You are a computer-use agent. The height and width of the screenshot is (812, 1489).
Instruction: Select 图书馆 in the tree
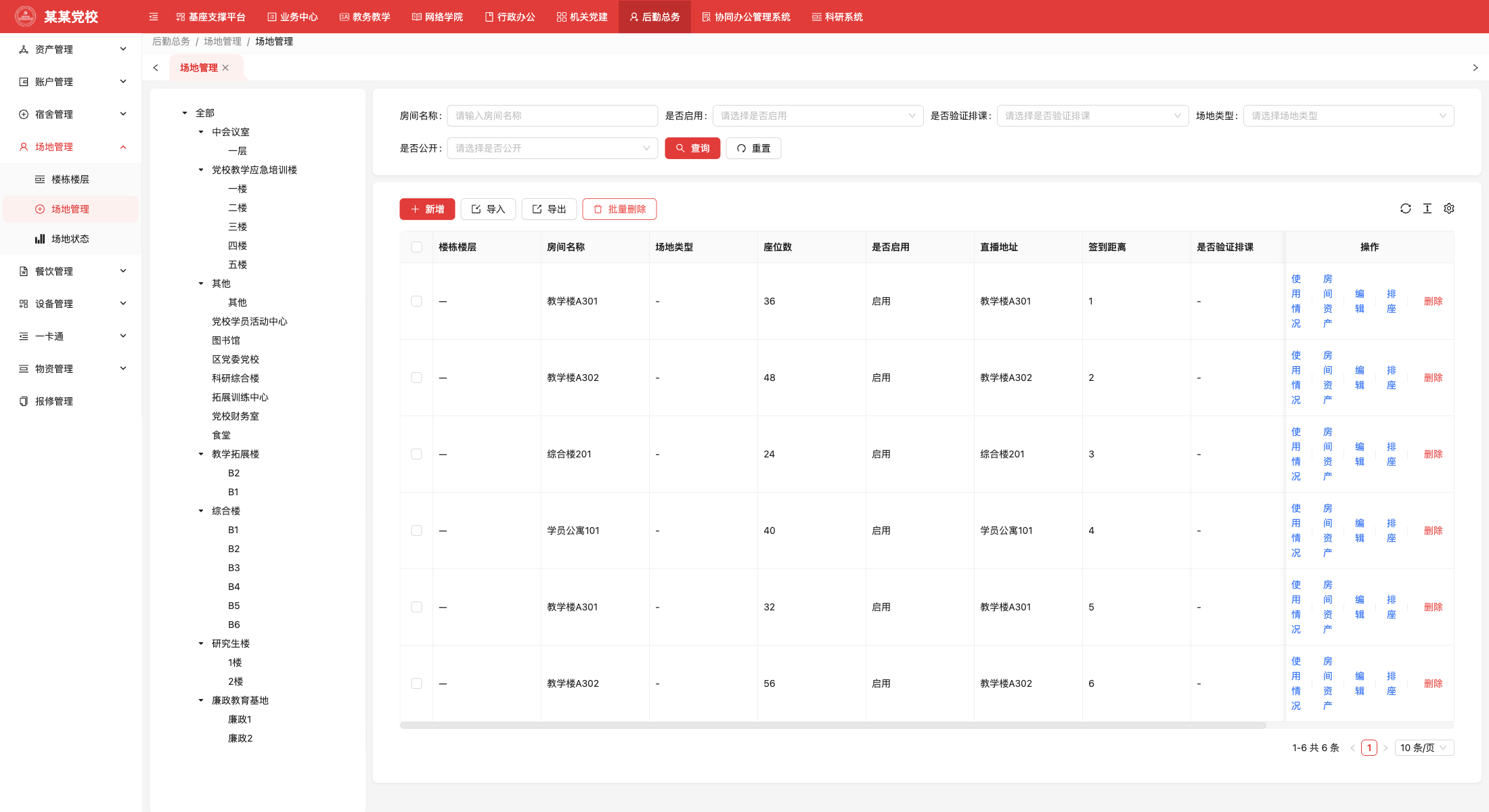pos(226,340)
